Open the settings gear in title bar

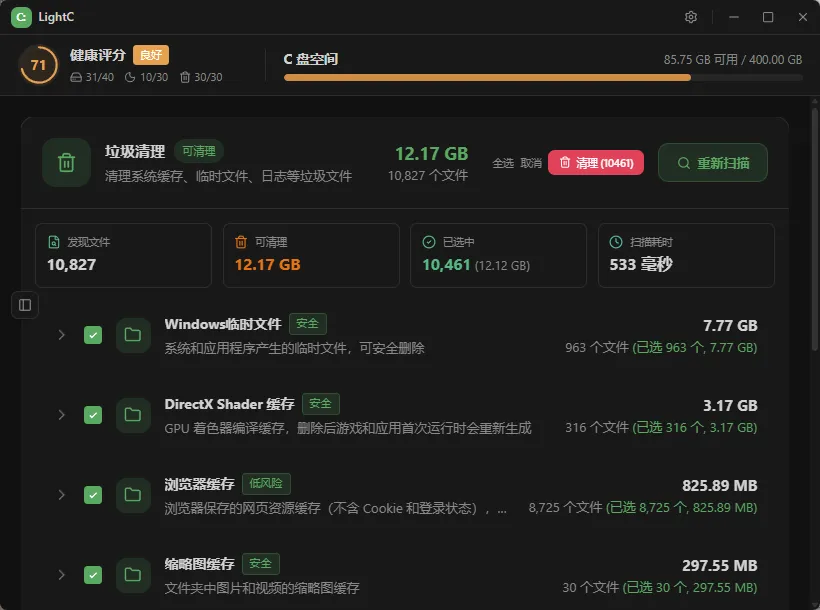pos(691,17)
